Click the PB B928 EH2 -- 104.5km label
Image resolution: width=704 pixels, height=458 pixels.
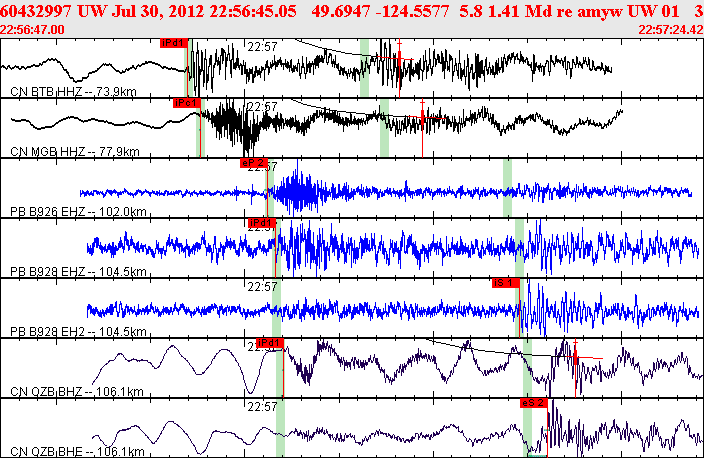[78, 331]
